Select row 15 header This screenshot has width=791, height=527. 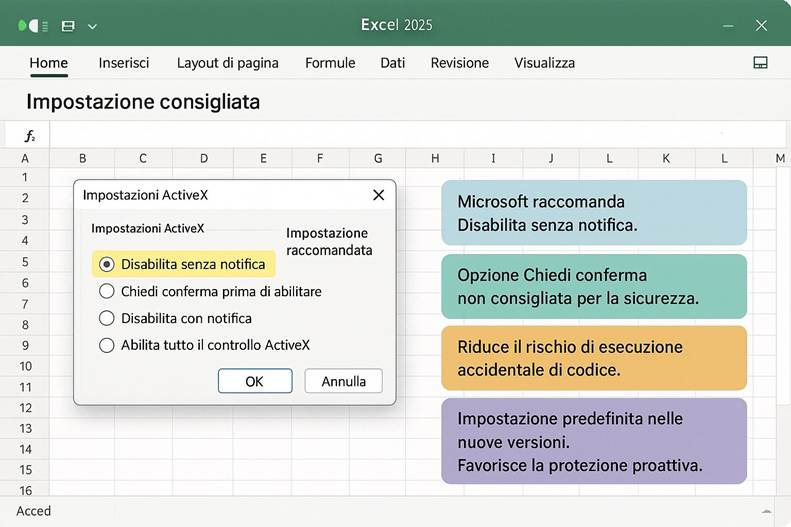coord(25,470)
